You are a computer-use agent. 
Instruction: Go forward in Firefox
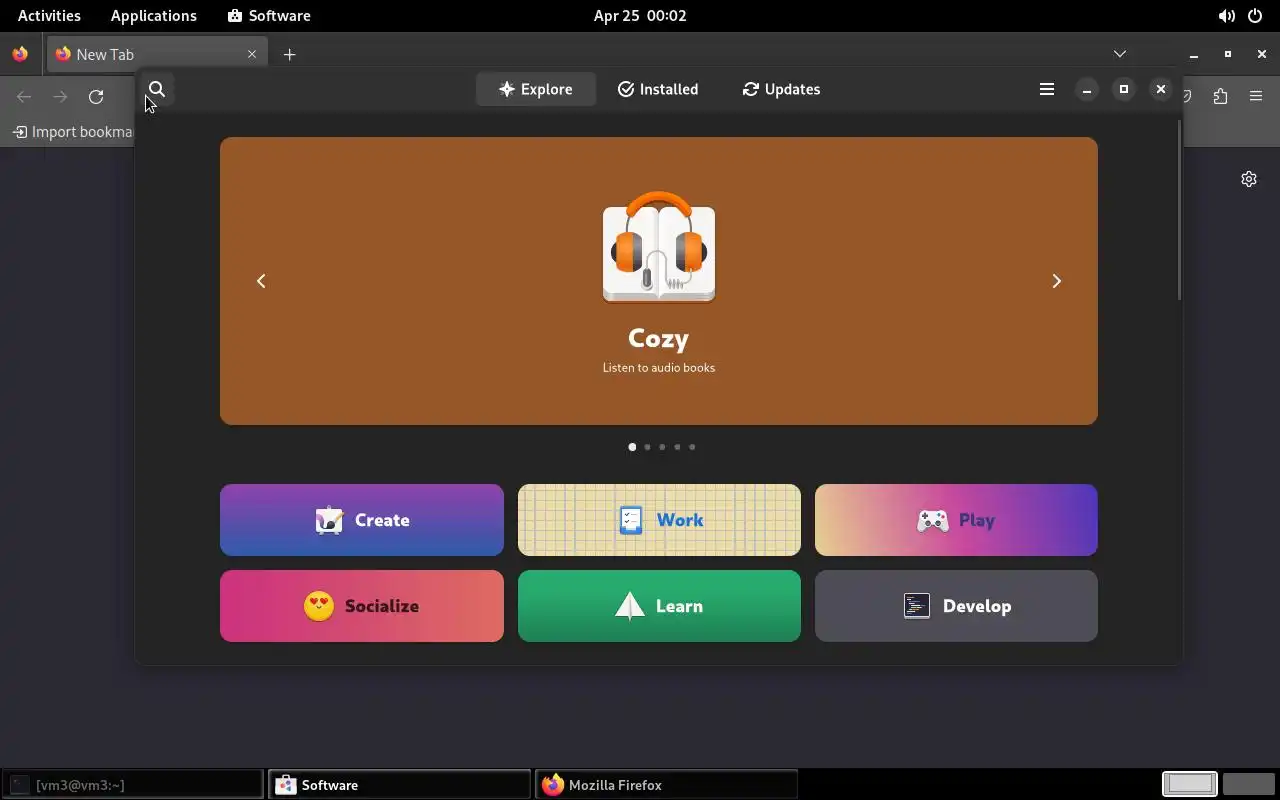pos(60,97)
